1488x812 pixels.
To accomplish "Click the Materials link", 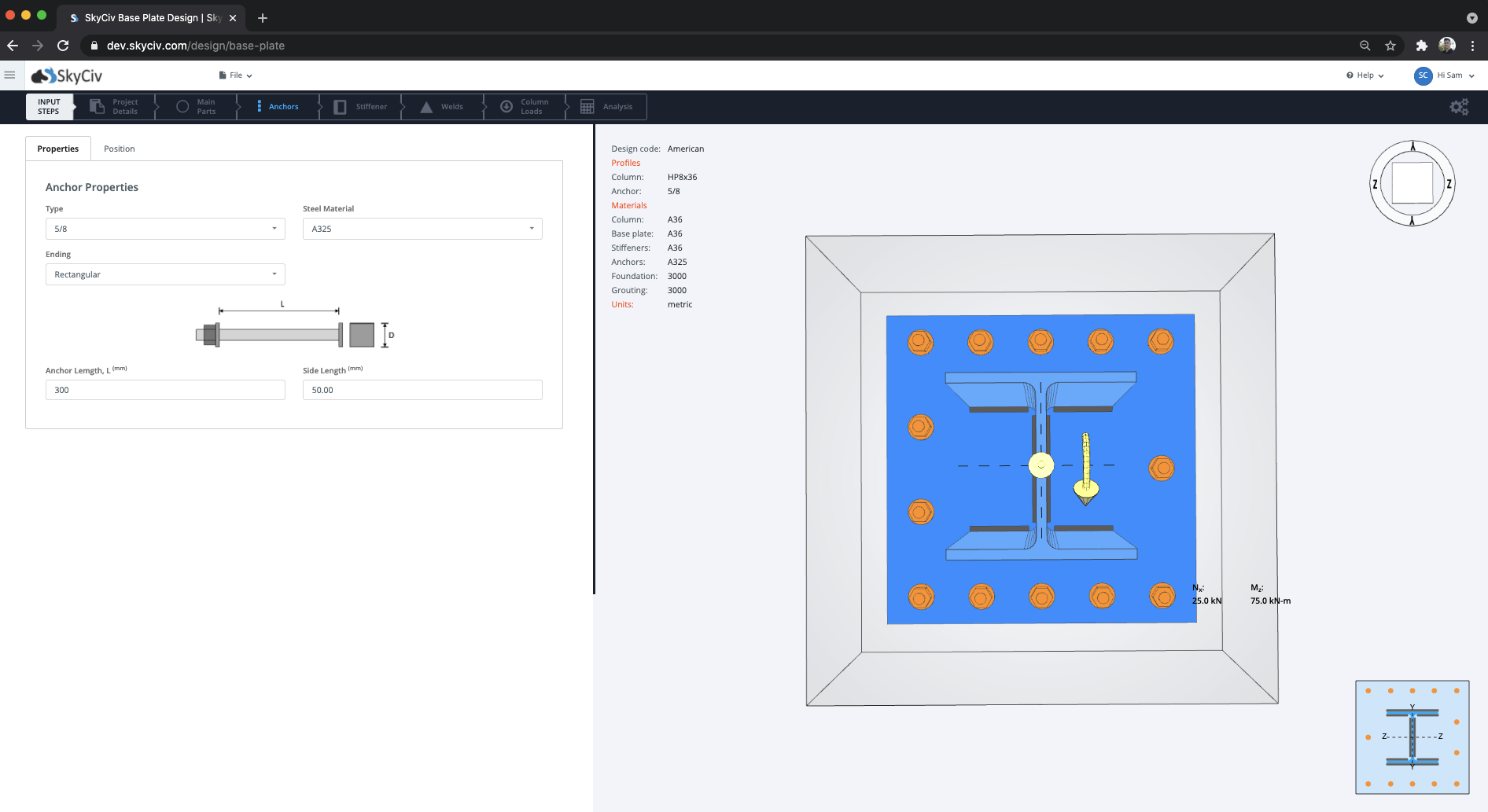I will pos(629,205).
